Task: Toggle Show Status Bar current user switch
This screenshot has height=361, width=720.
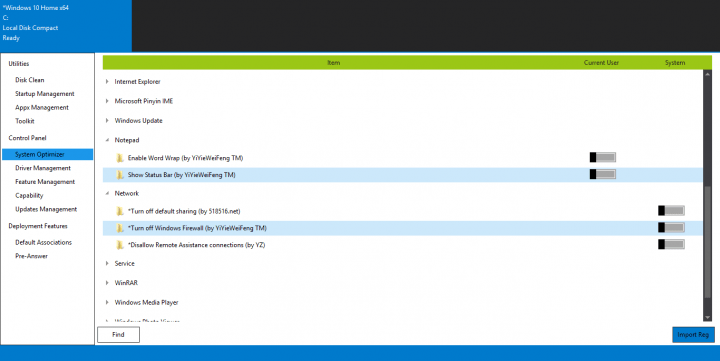Action: point(602,174)
